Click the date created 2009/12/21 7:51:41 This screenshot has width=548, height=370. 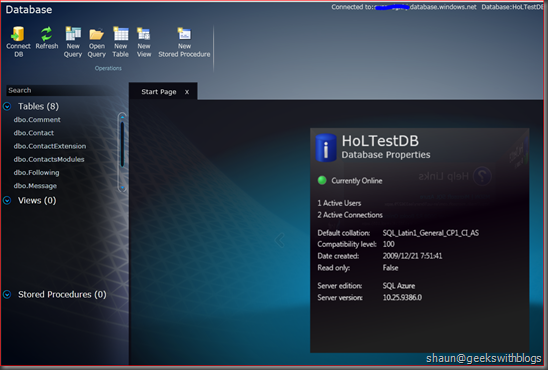(x=412, y=256)
